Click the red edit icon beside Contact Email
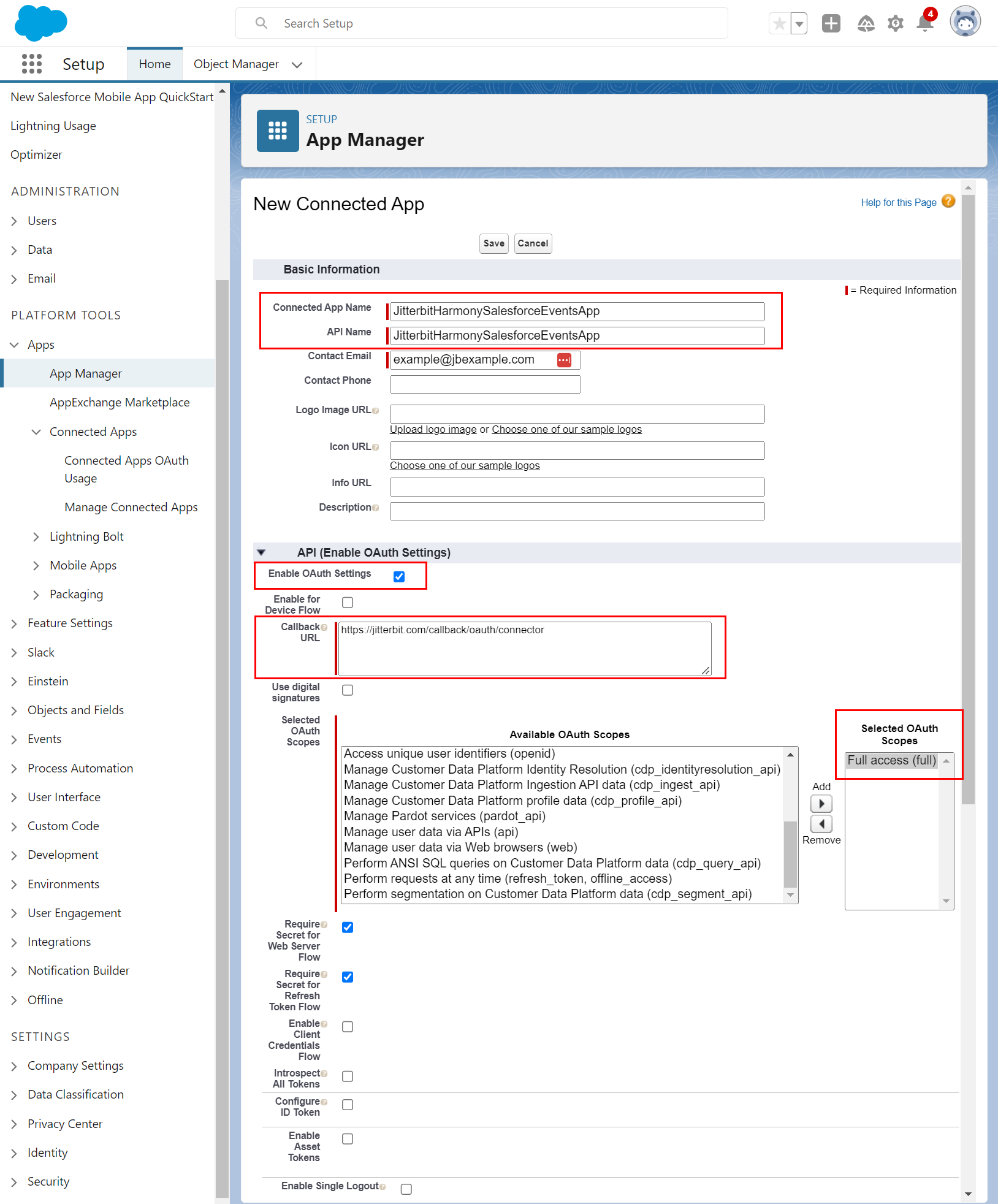The height and width of the screenshot is (1204, 998). point(564,360)
